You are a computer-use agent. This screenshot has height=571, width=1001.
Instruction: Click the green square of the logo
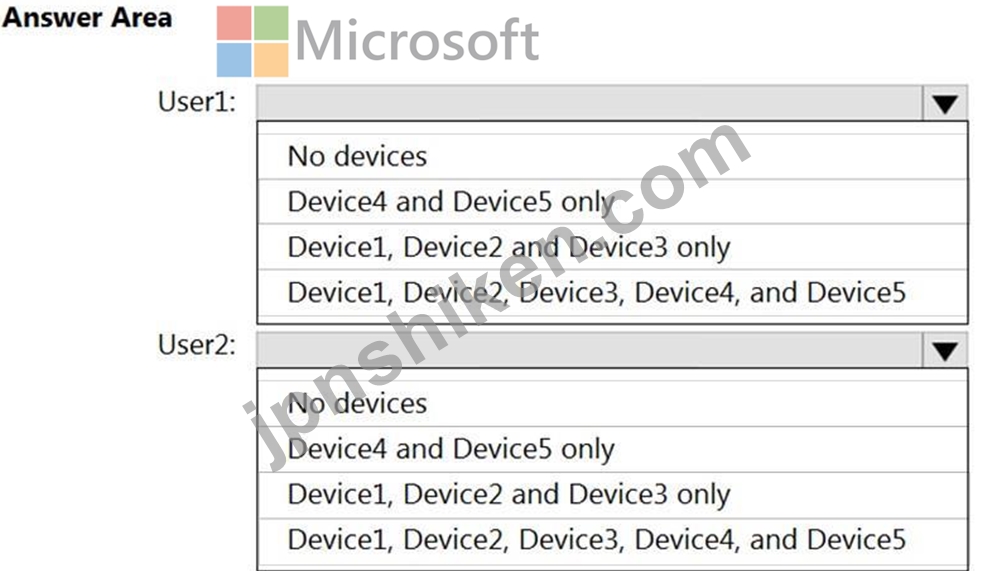[x=271, y=23]
